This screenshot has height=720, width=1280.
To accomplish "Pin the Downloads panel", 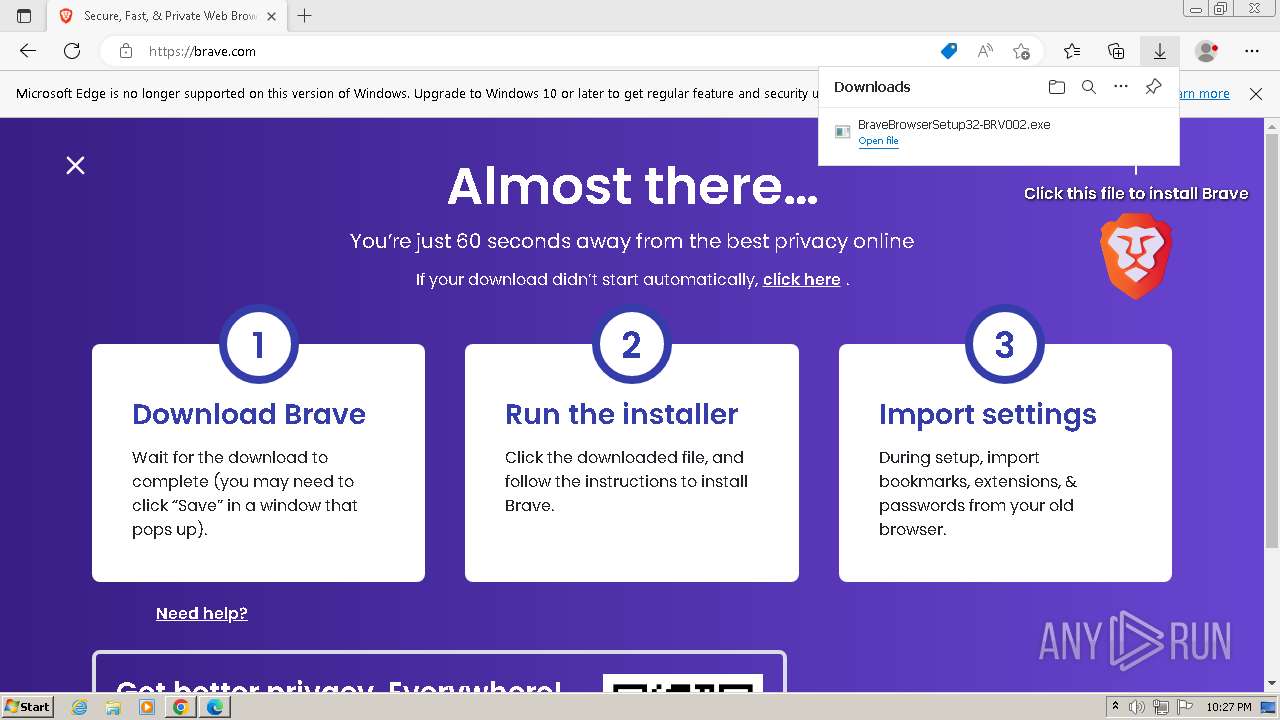I will 1153,87.
